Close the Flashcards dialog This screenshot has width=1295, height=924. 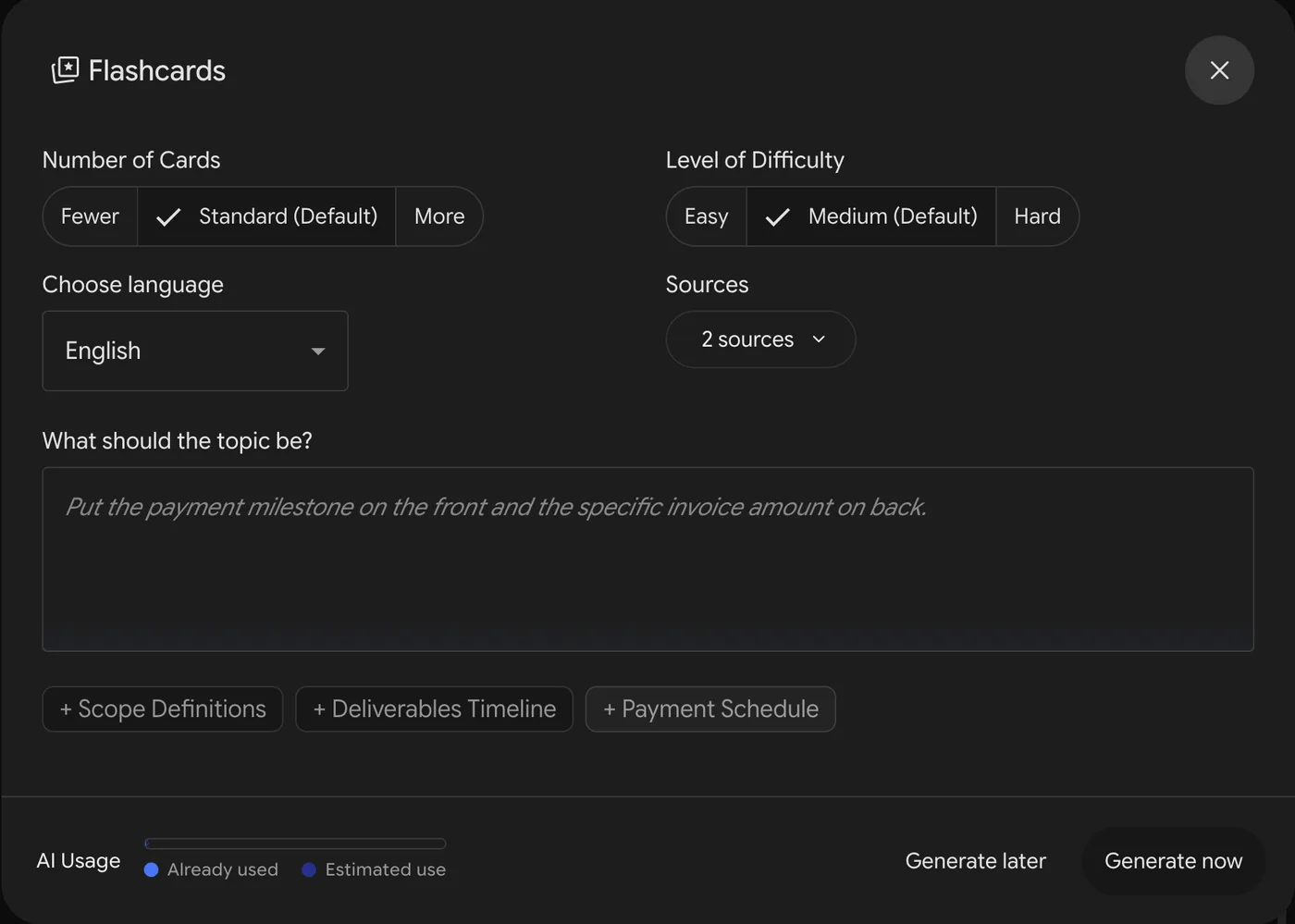coord(1219,70)
